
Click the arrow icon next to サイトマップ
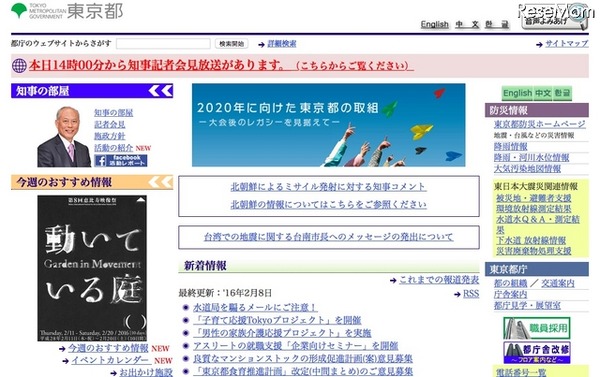tap(540, 45)
